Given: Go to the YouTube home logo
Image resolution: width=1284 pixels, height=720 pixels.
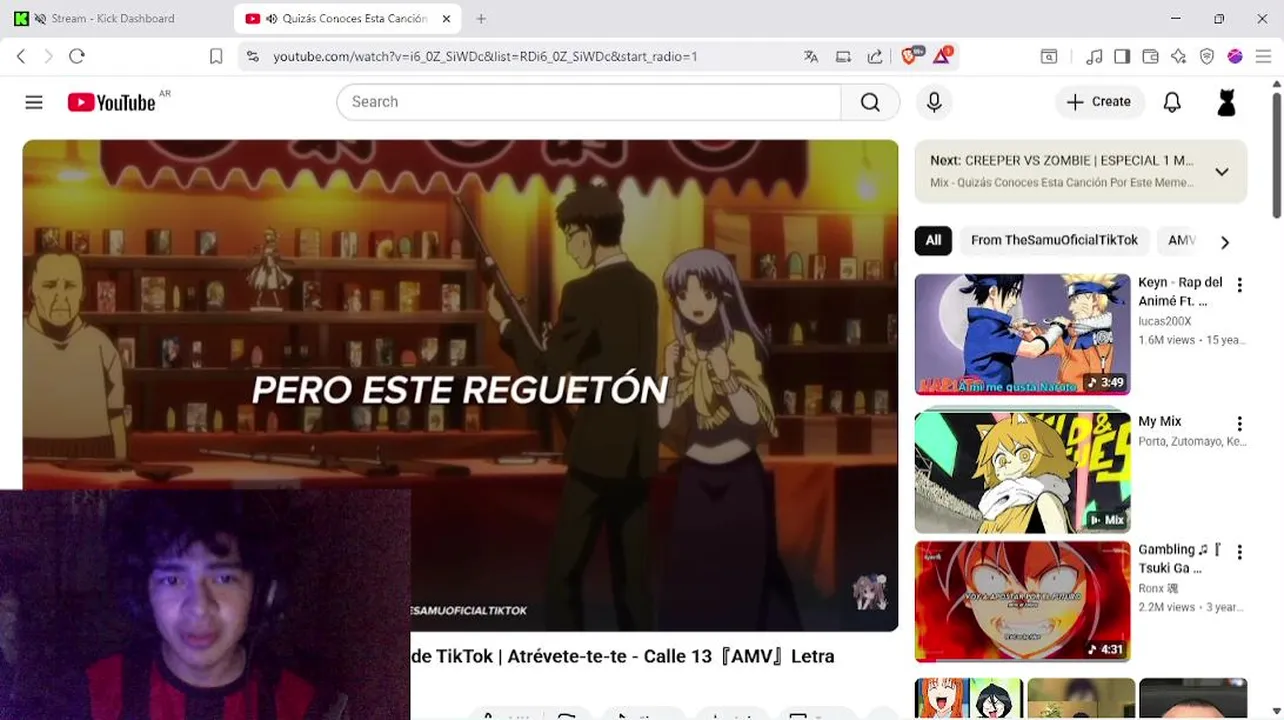Looking at the screenshot, I should coord(112,102).
